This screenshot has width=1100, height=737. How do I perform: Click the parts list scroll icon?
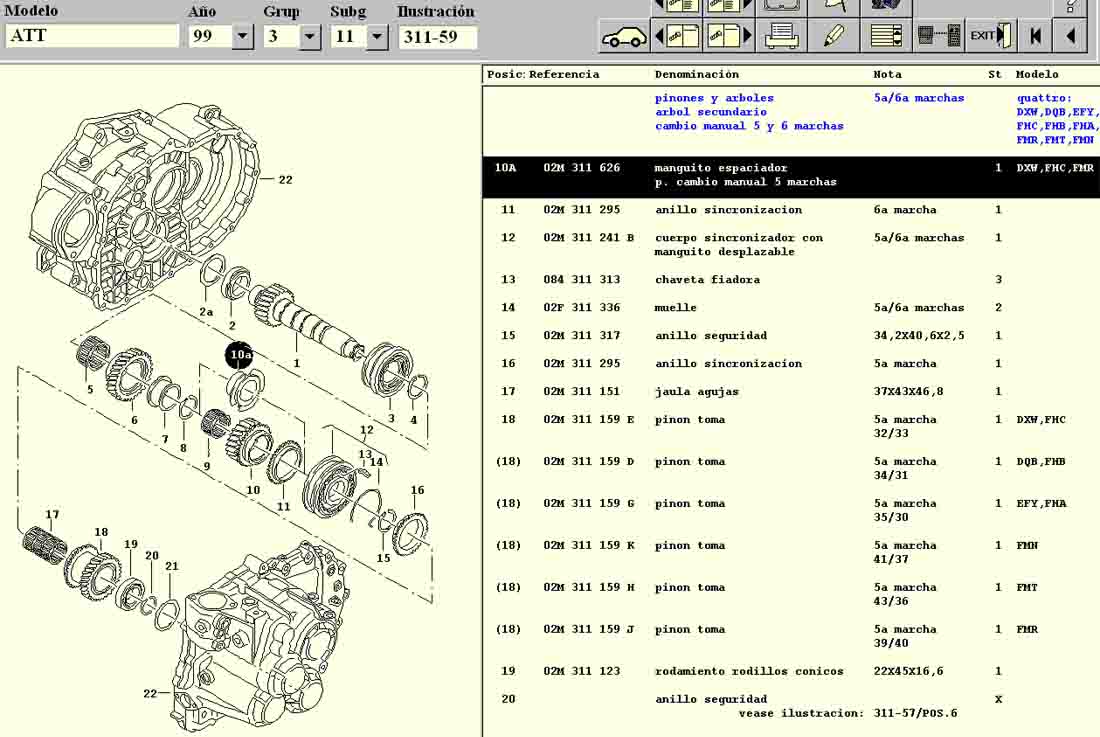point(886,37)
